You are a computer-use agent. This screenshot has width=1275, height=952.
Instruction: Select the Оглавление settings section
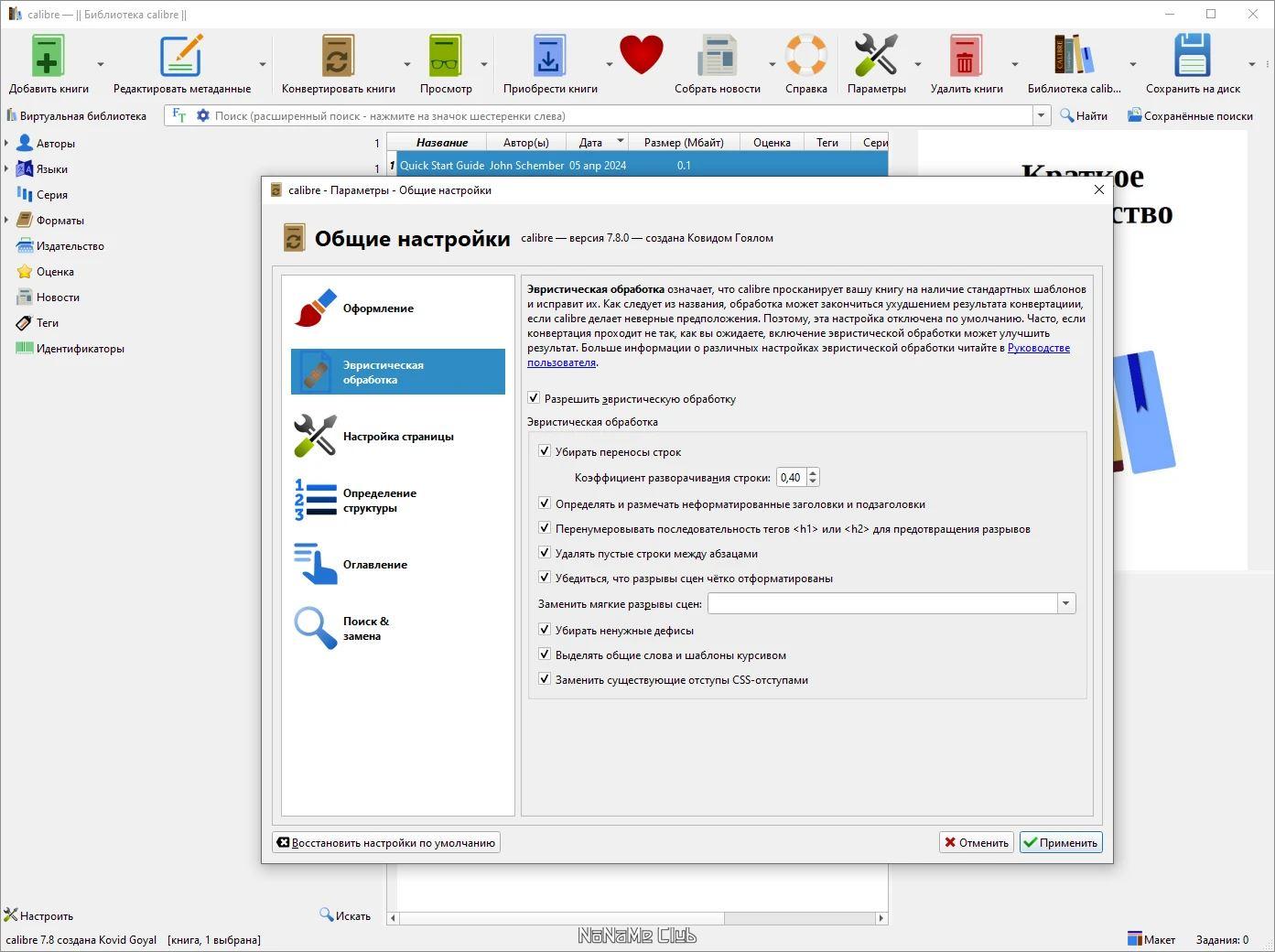(398, 565)
